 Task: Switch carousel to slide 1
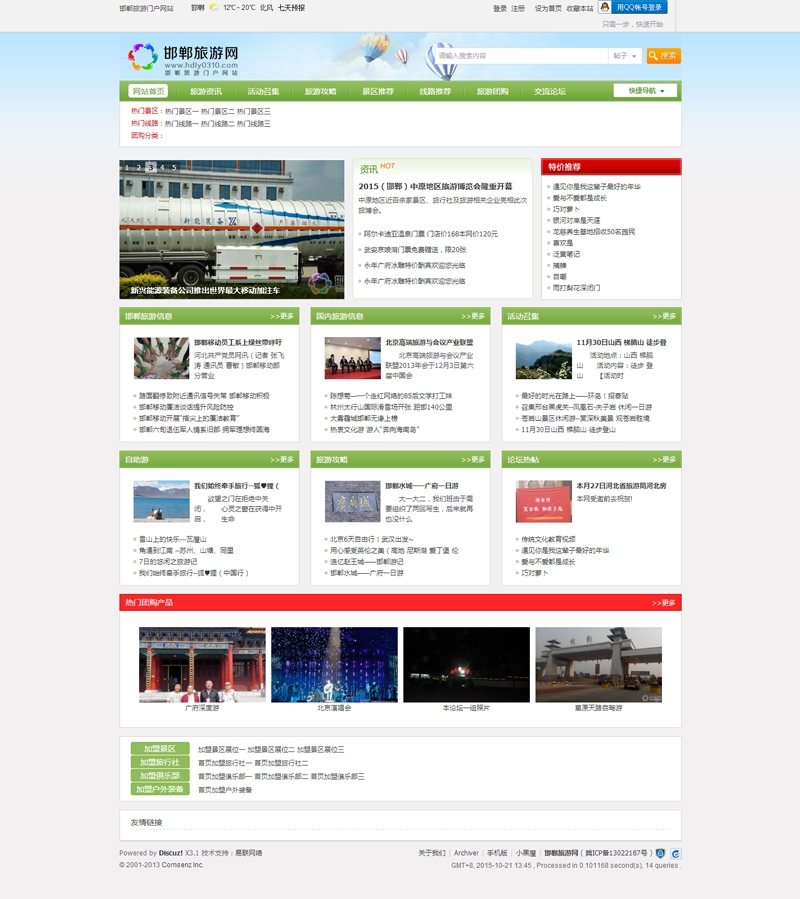[126, 167]
